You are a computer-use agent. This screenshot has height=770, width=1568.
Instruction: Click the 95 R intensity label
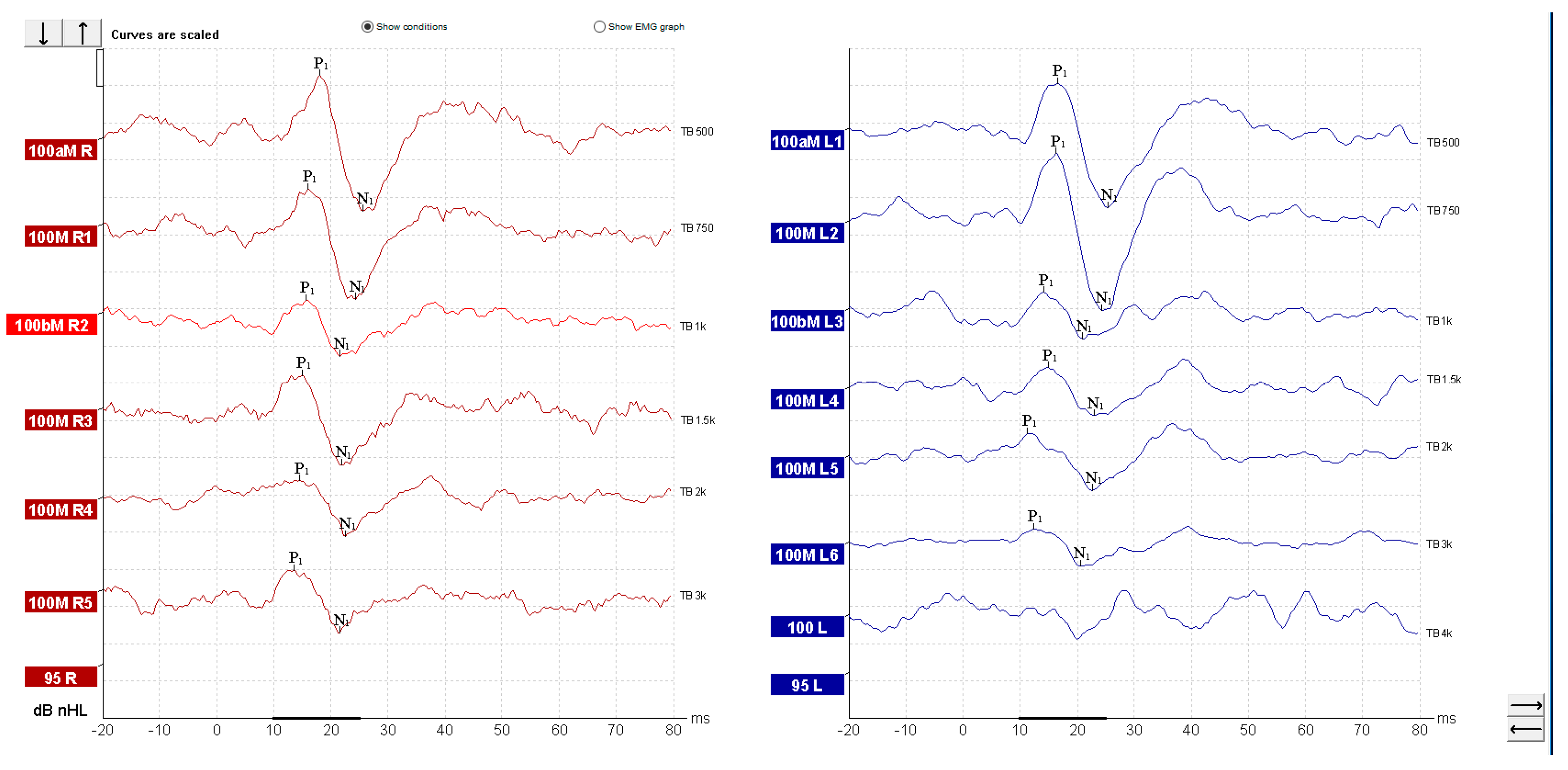point(60,677)
